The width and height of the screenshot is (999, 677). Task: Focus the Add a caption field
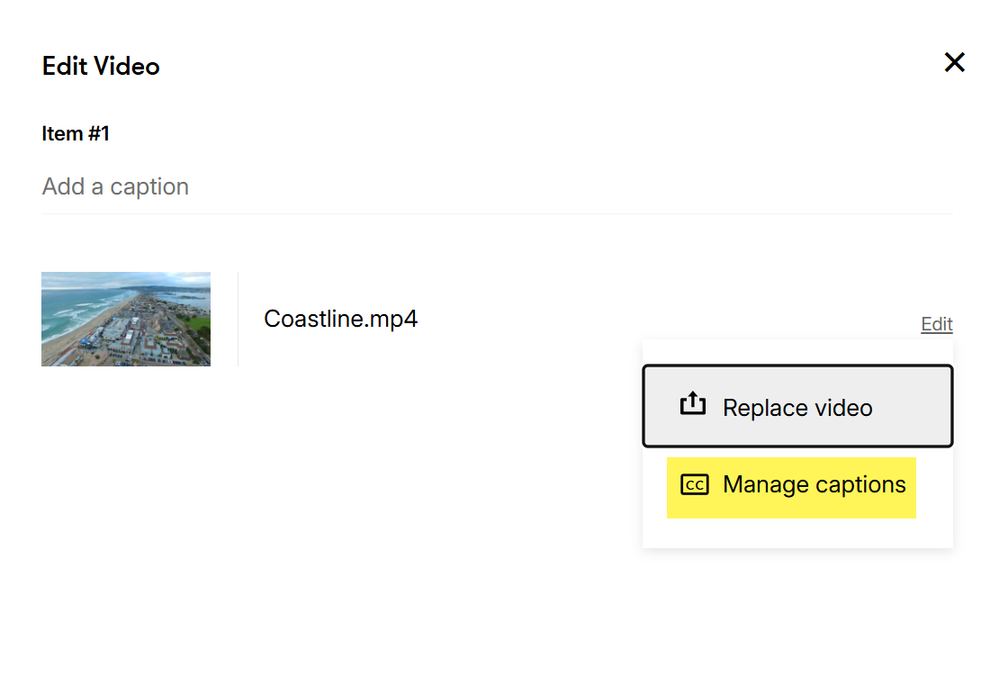495,187
